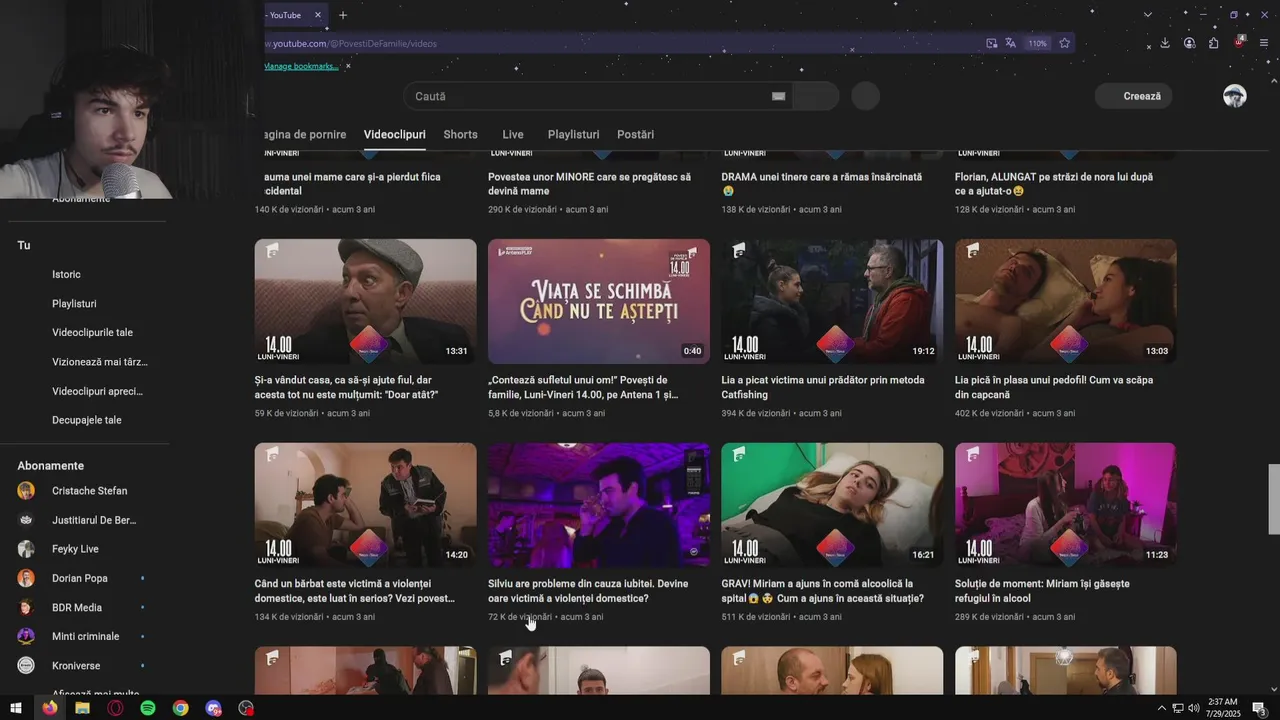Image resolution: width=1280 pixels, height=720 pixels.
Task: Open the Firefox account icon
Action: (1189, 43)
